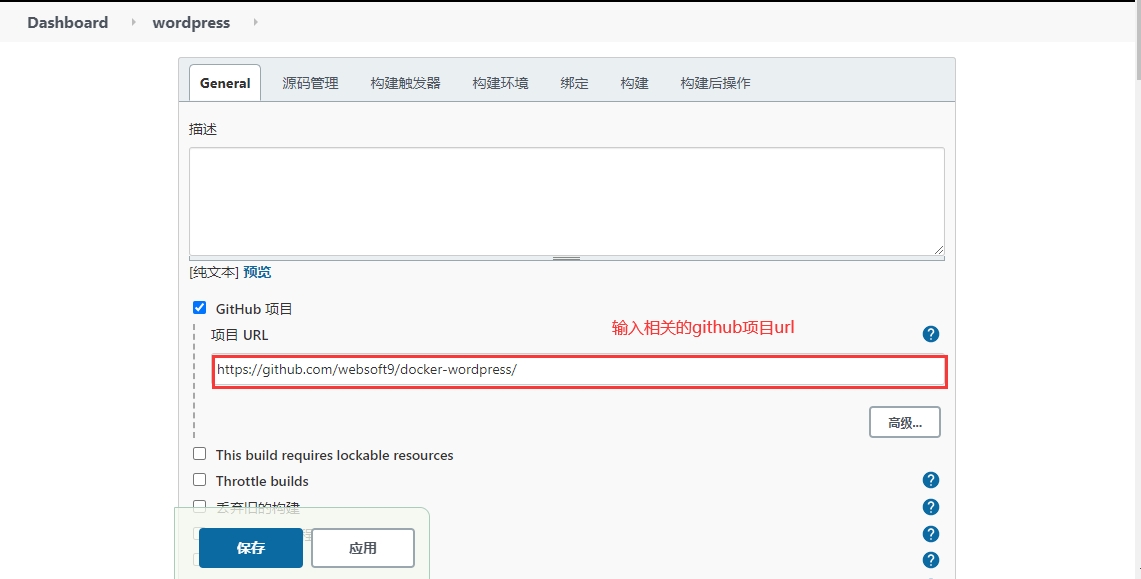Click the description box resize handle bar
The width and height of the screenshot is (1141, 579).
[x=566, y=258]
